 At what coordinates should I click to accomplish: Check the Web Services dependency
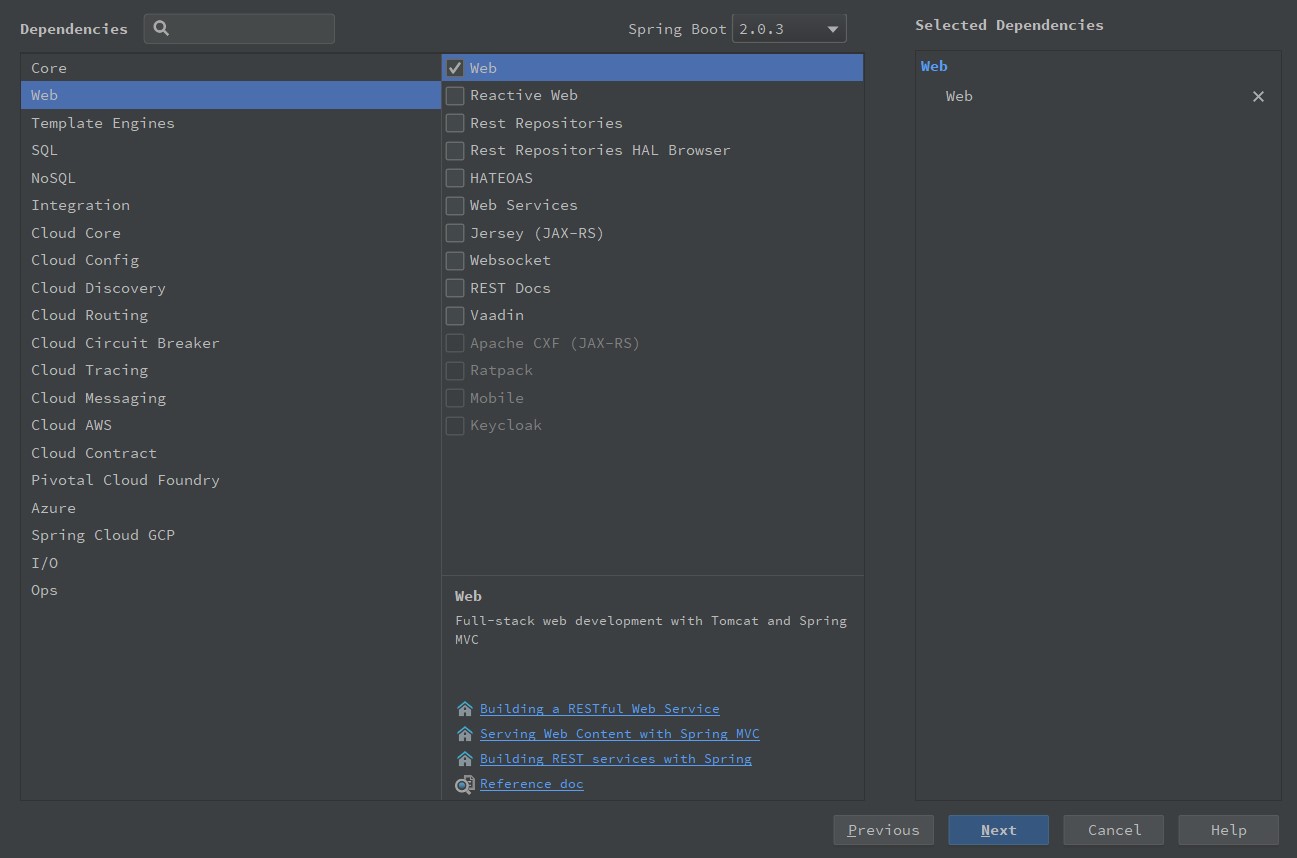tap(455, 205)
